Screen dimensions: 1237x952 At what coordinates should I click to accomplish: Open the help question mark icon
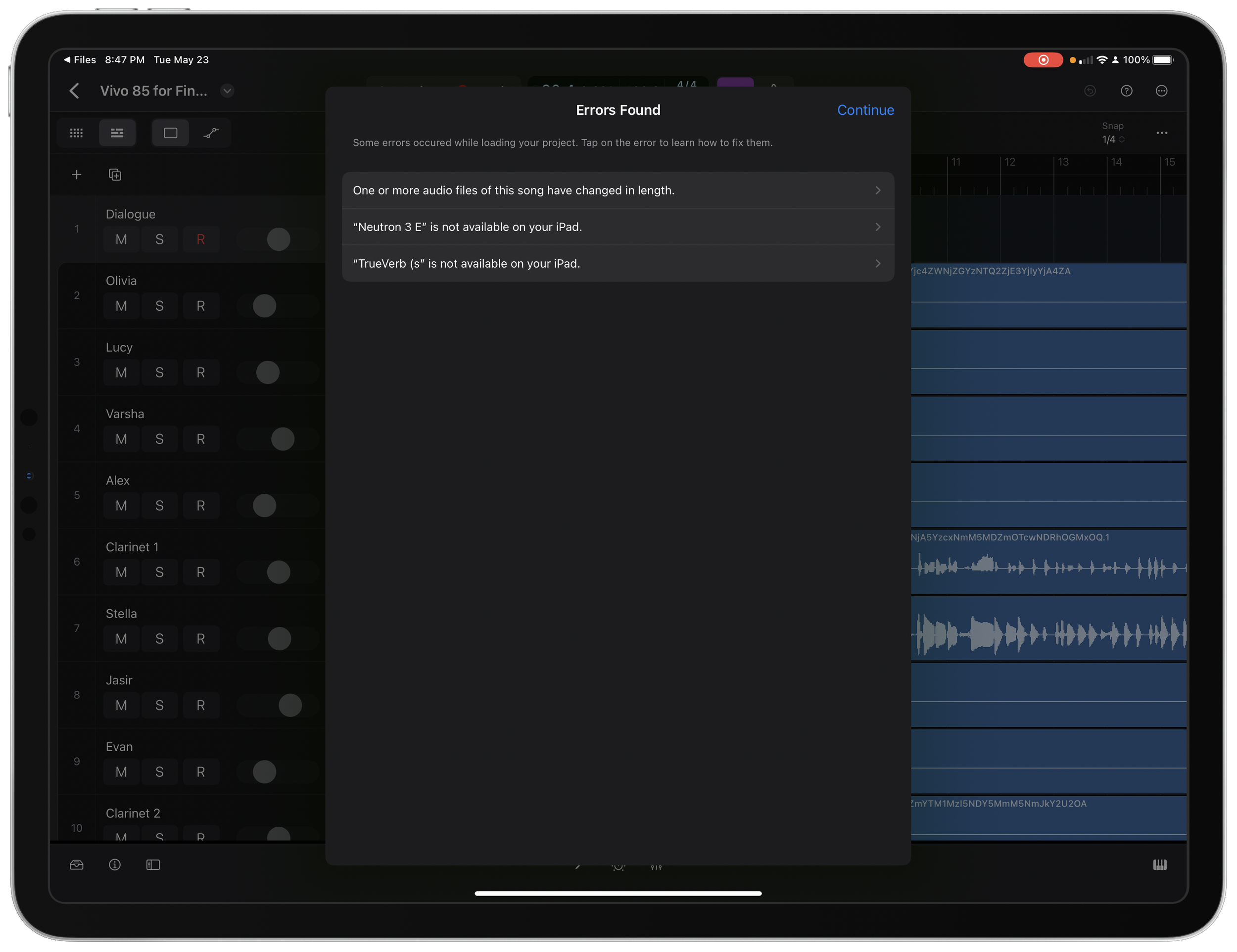point(1126,91)
